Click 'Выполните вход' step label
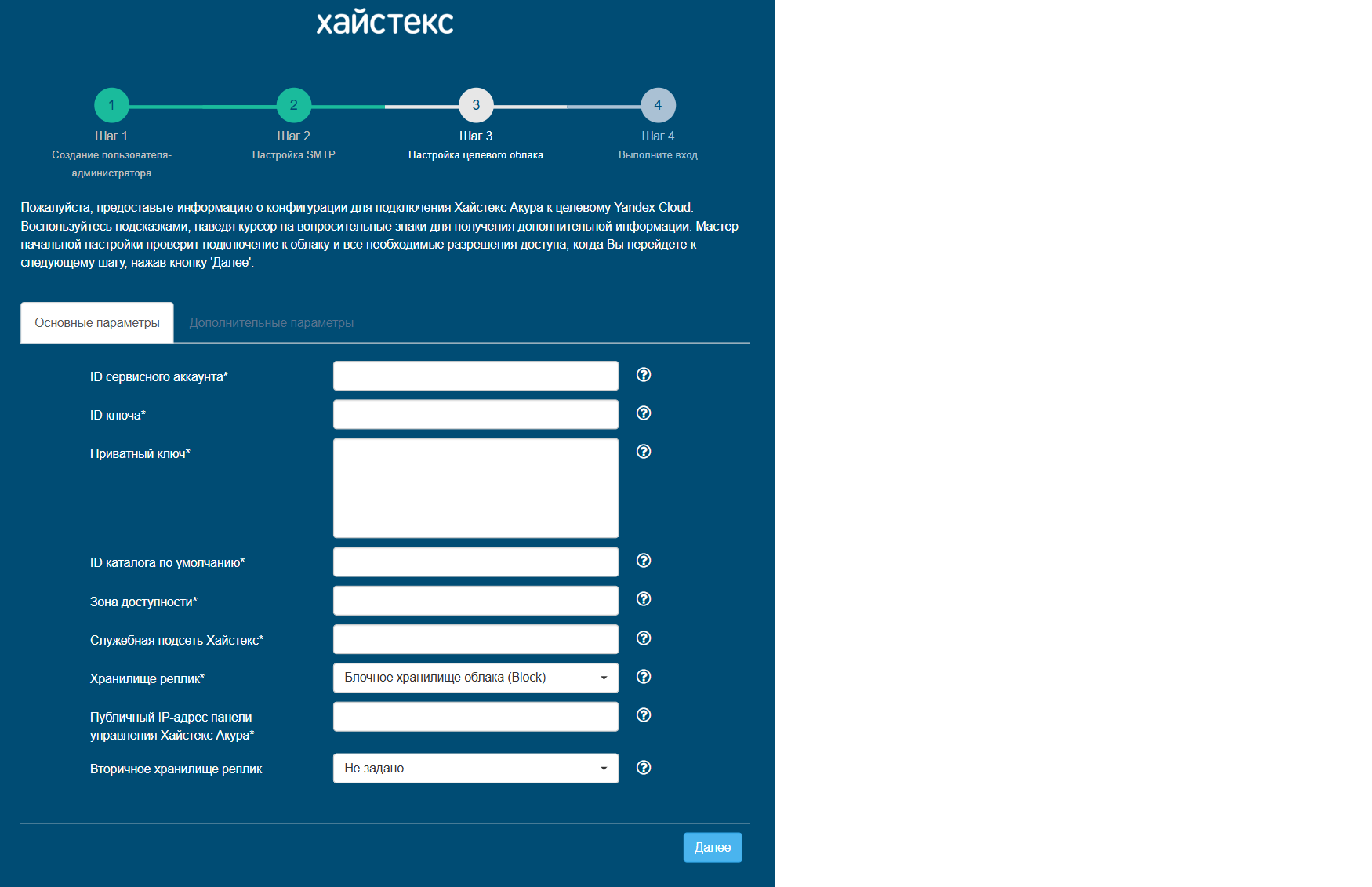1372x887 pixels. (x=658, y=155)
